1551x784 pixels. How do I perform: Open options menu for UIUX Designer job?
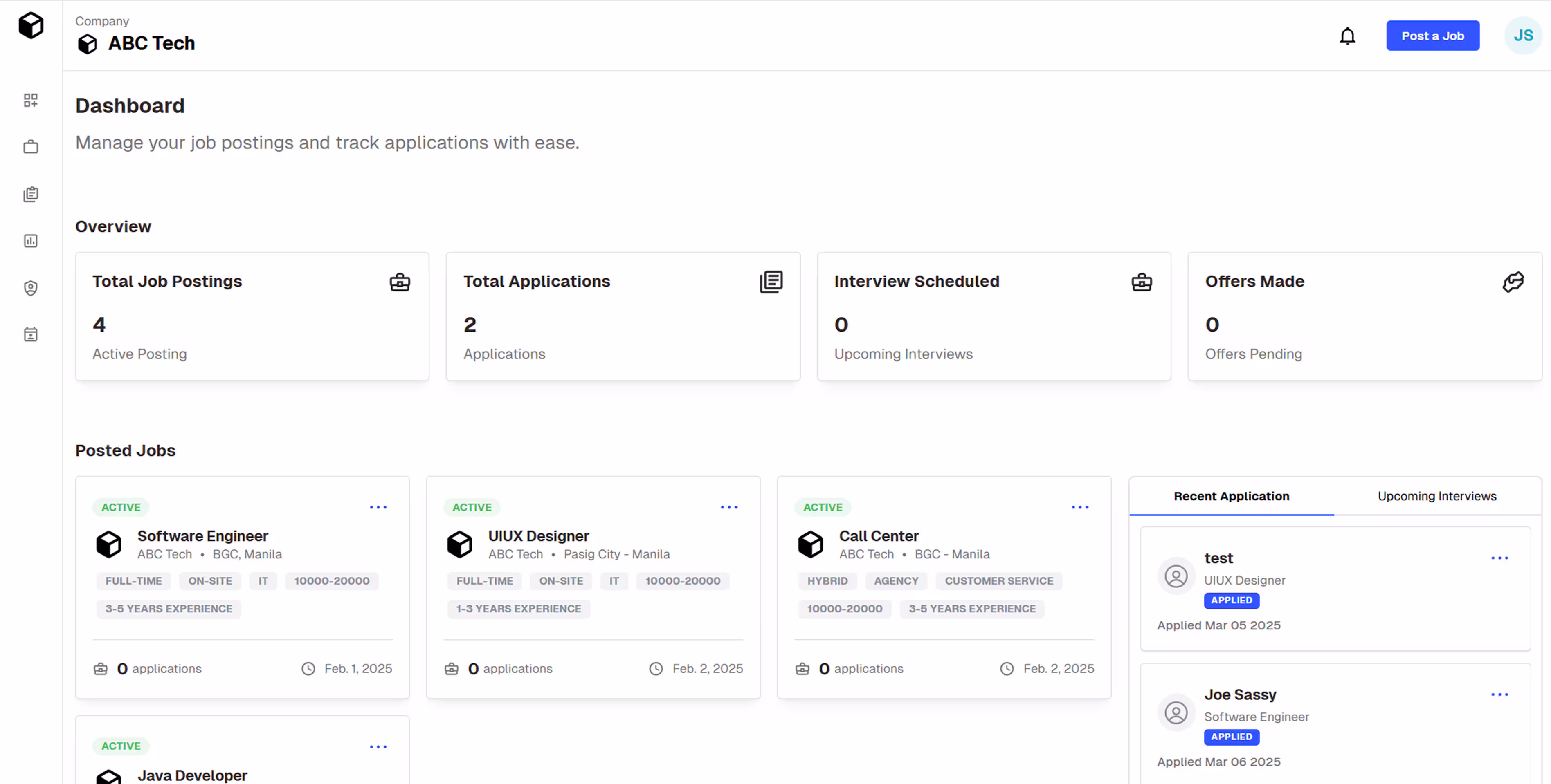coord(729,507)
